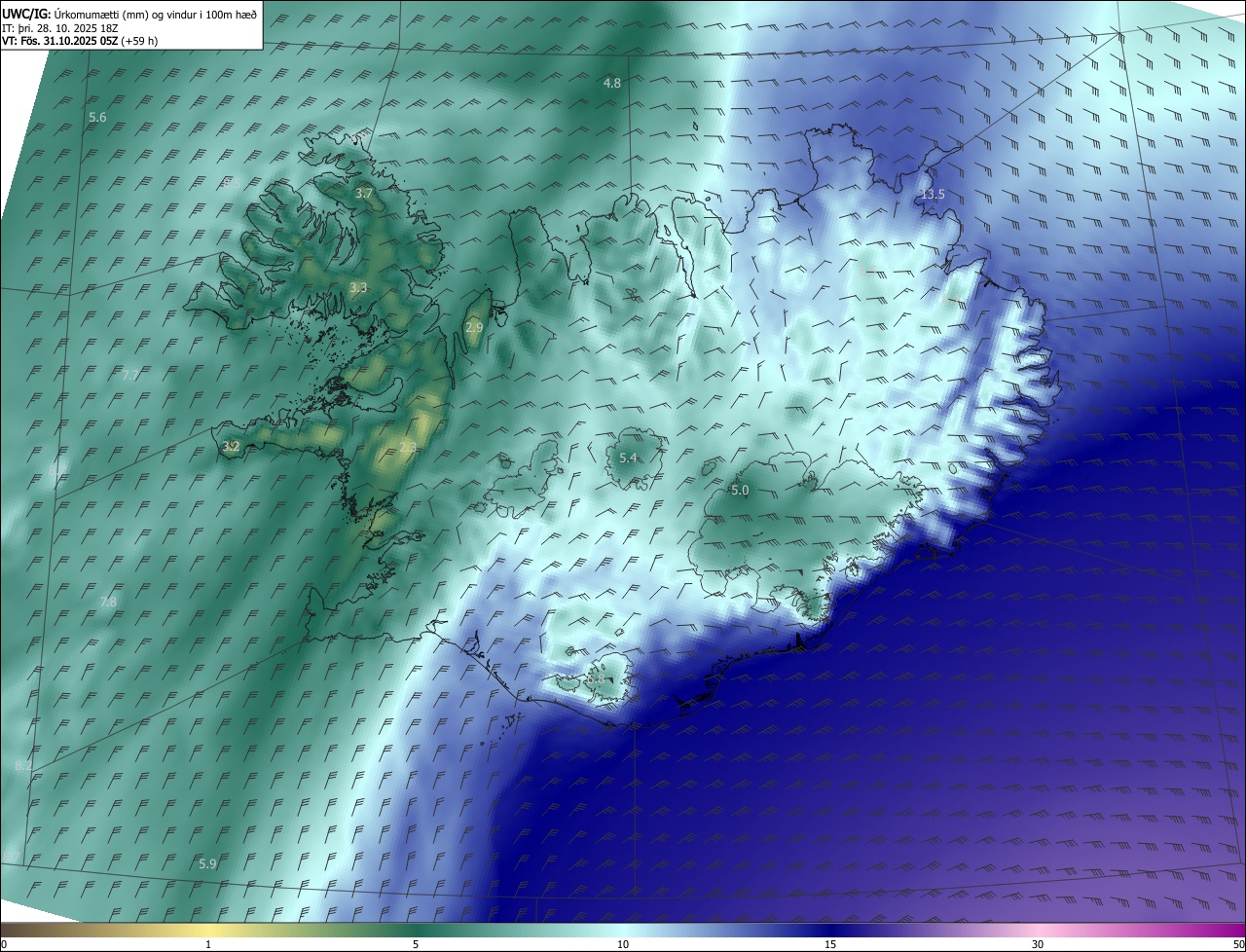The height and width of the screenshot is (952, 1246).
Task: Click the 5.6 value label in the northwest sea
Action: tap(97, 118)
